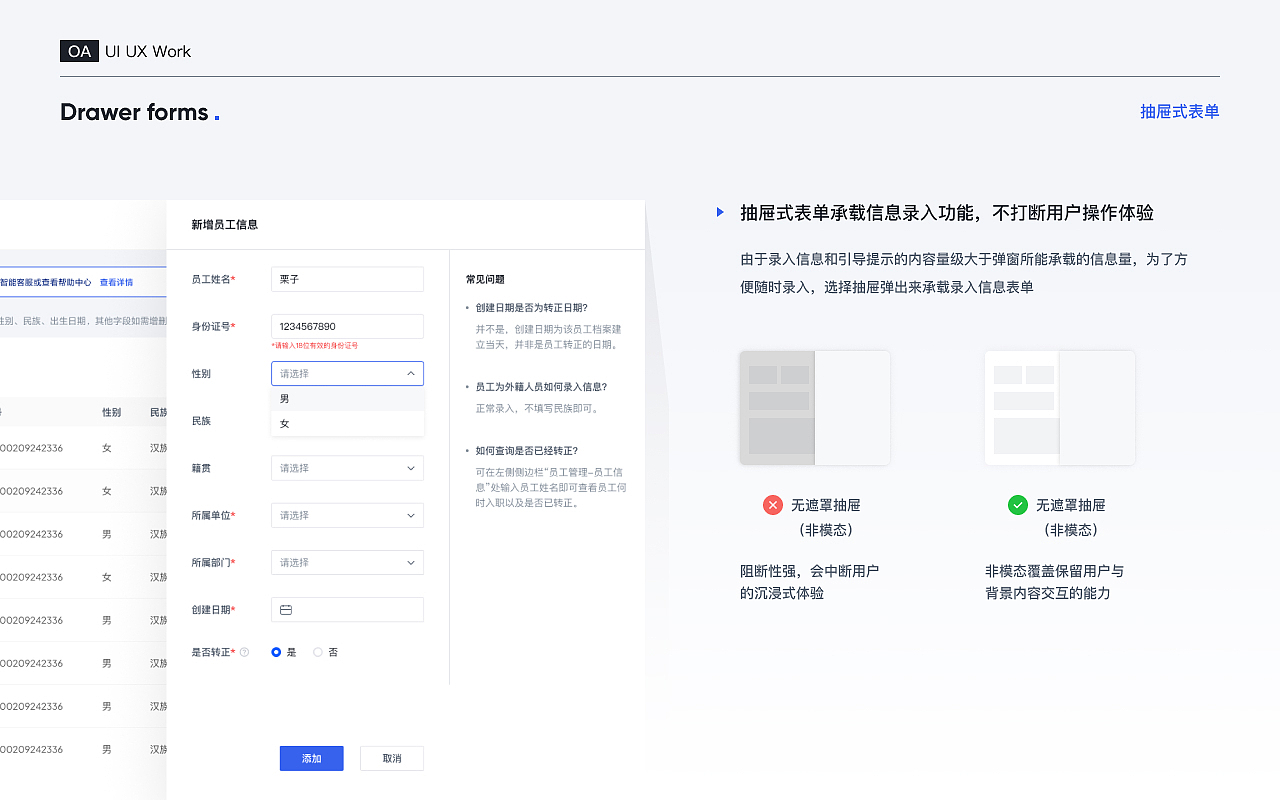
Task: Click the green check icon for 无遮罩抽屉
Action: pos(1018,505)
